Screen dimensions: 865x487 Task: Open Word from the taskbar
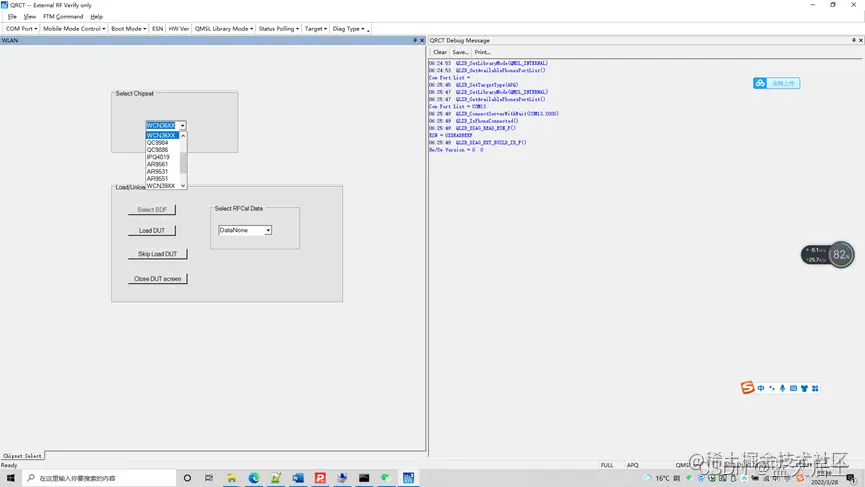[298, 478]
